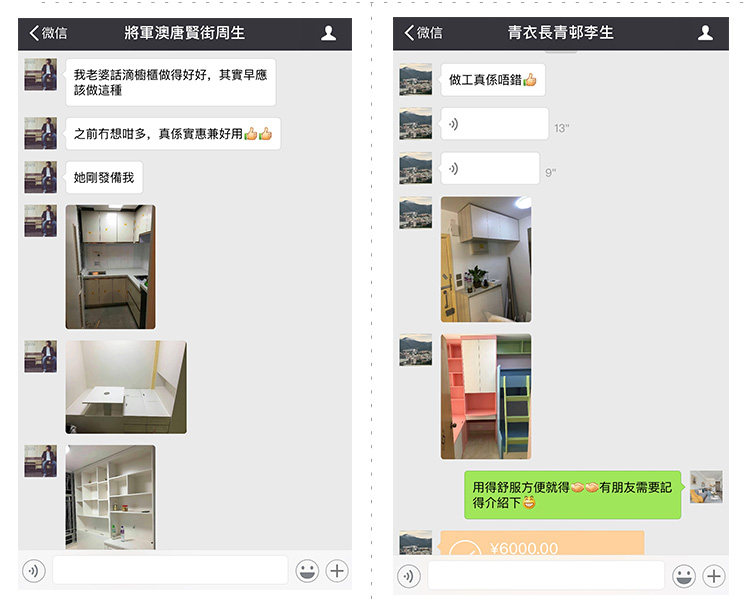Tap 李生 avatar beside bunk bed photo

[x=416, y=350]
